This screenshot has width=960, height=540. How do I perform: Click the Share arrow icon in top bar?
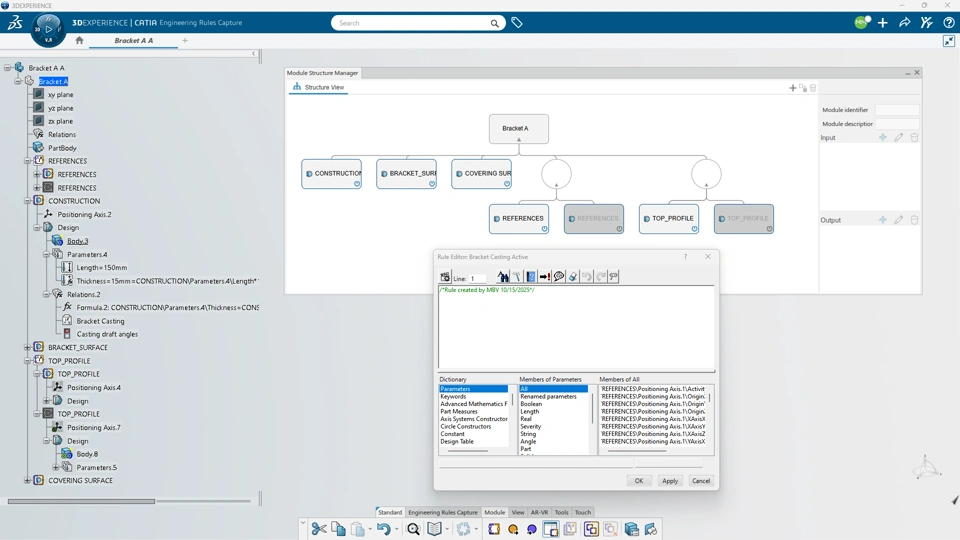point(904,23)
